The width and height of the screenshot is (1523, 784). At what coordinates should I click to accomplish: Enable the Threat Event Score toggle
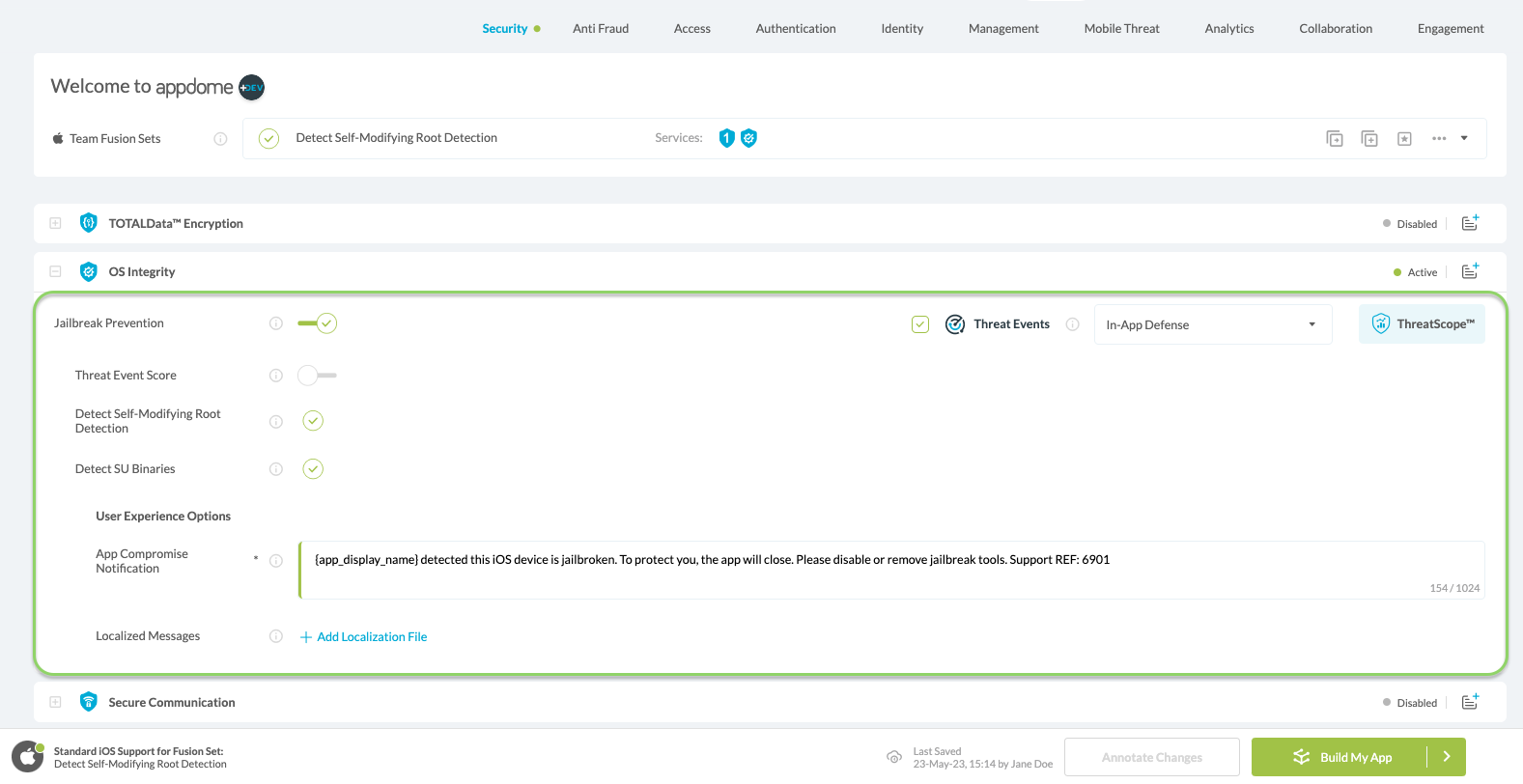[x=317, y=376]
